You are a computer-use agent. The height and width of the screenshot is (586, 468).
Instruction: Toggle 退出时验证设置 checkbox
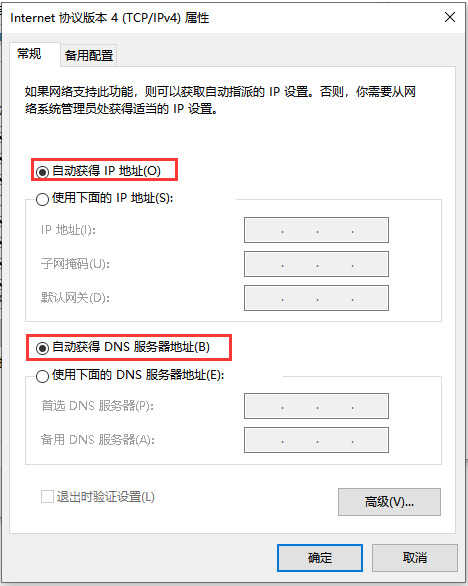47,497
